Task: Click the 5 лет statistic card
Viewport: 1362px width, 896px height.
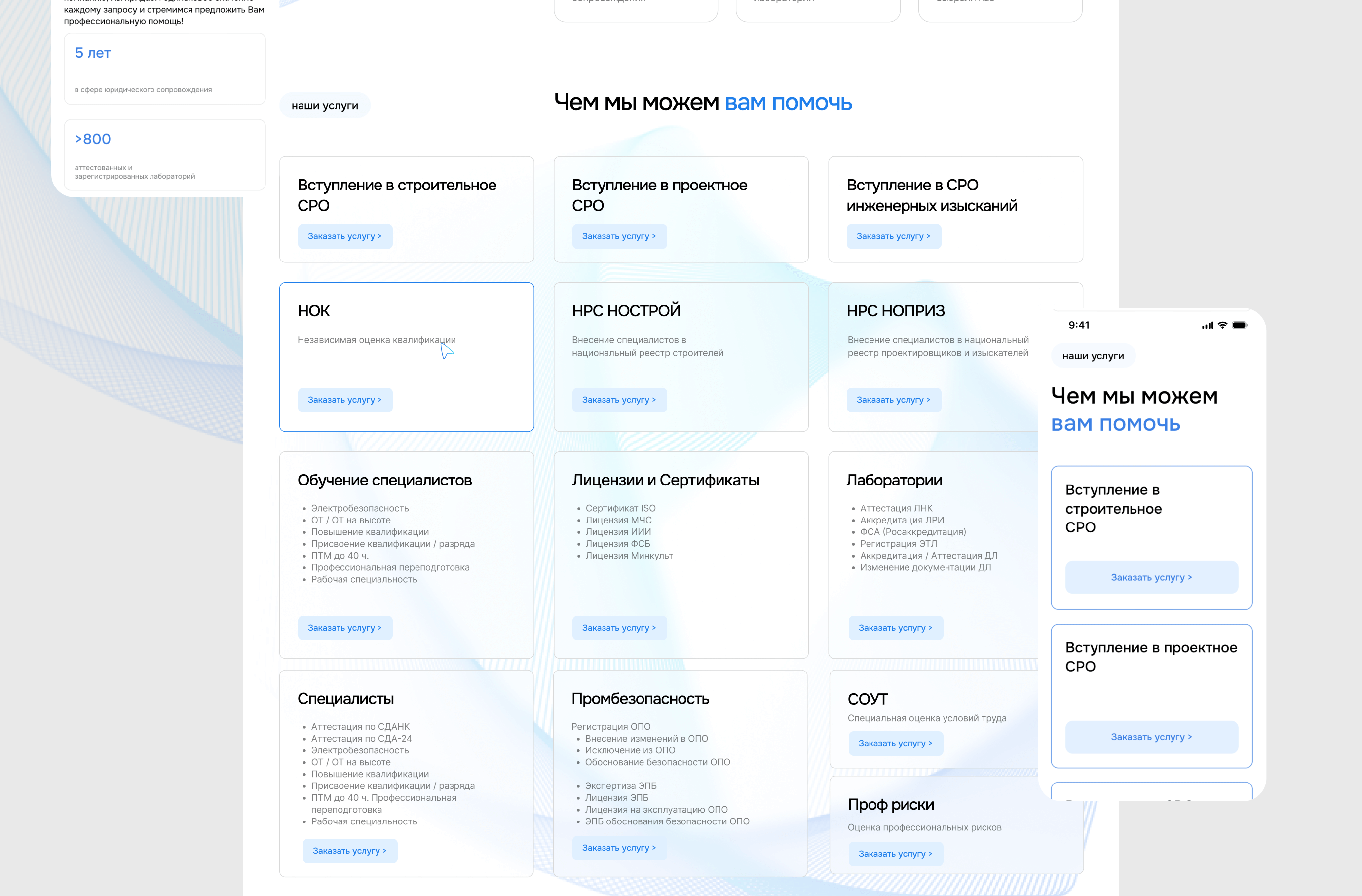Action: [164, 69]
